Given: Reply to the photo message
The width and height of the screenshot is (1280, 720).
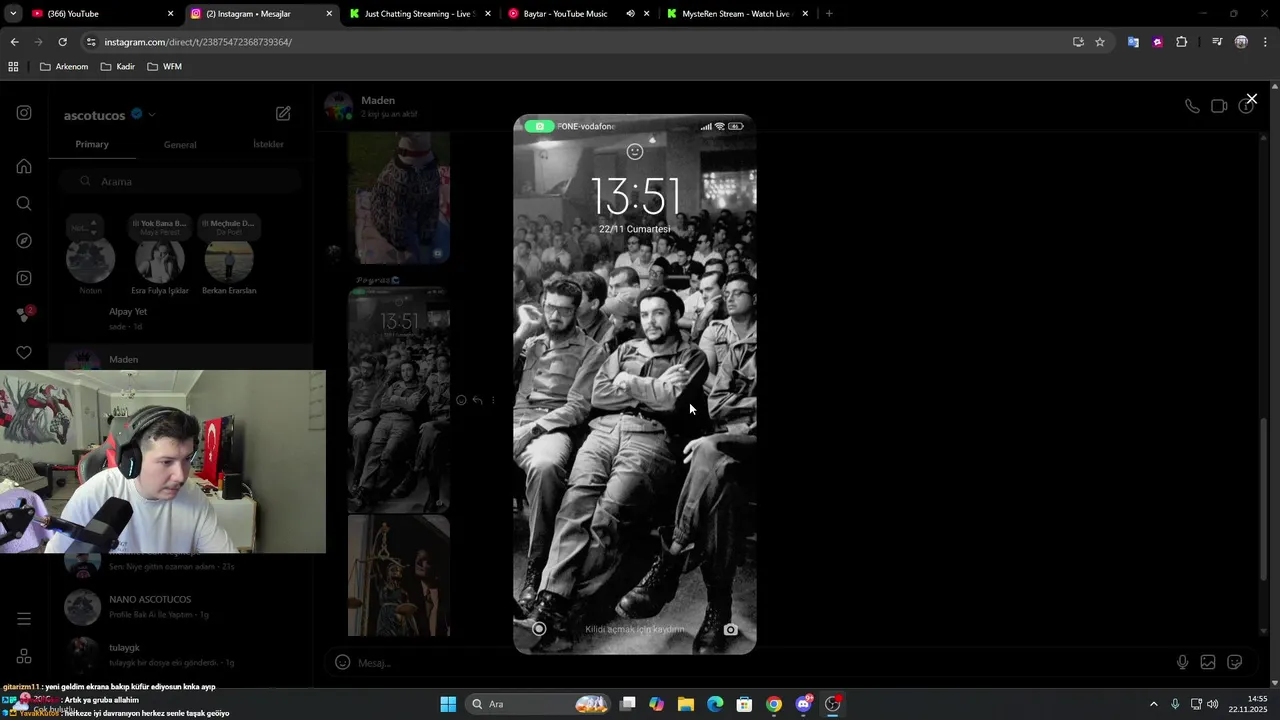Looking at the screenshot, I should tap(477, 400).
